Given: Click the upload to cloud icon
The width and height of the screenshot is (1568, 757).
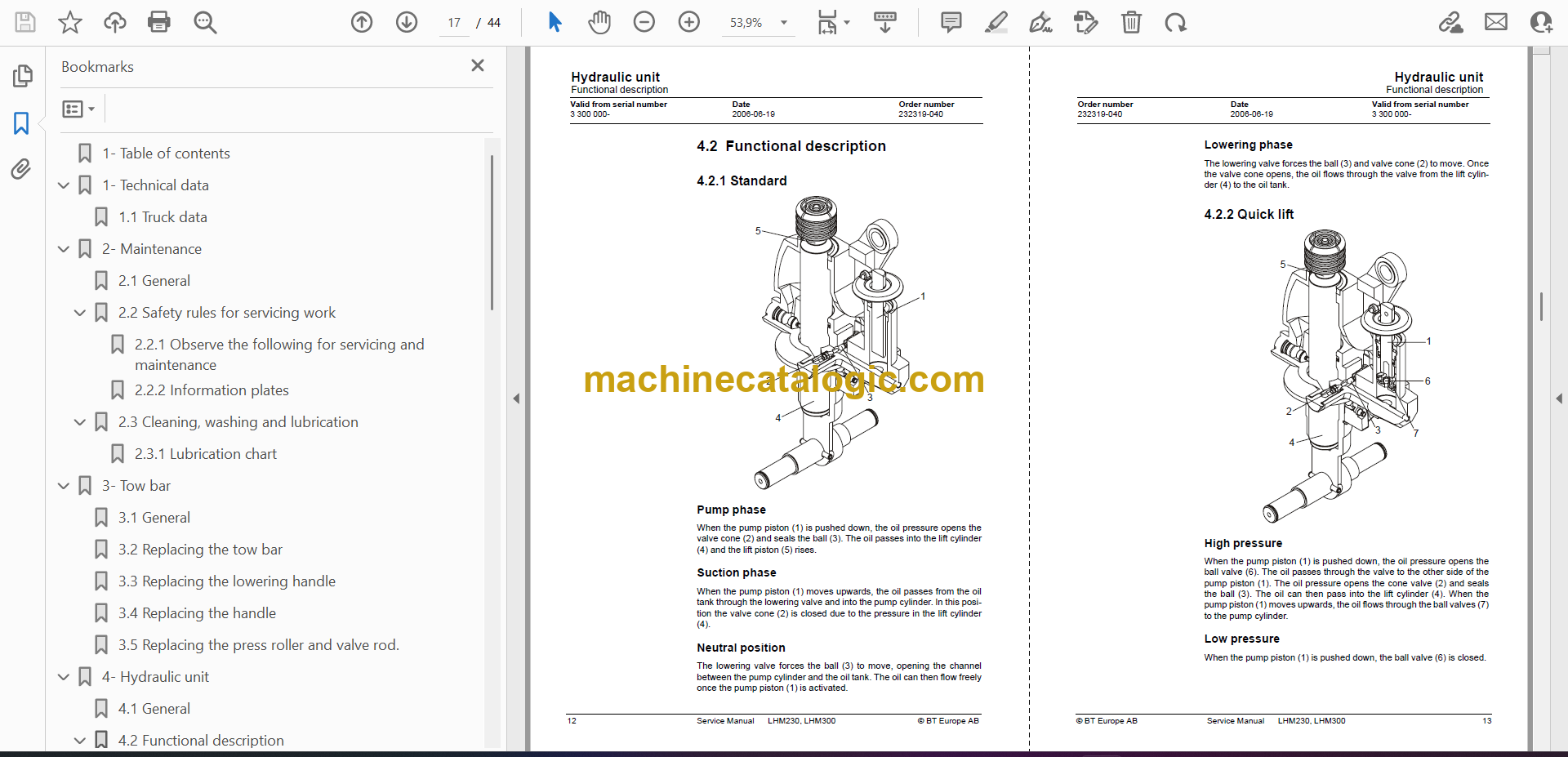Looking at the screenshot, I should coord(115,22).
